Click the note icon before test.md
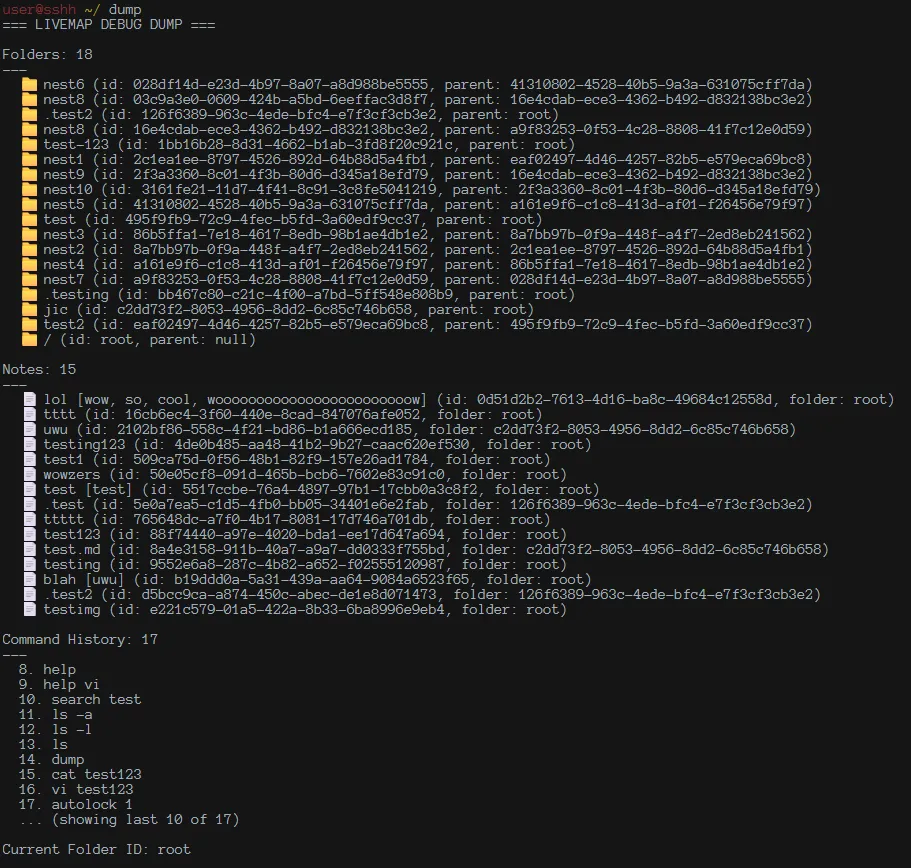Screen dimensions: 911x868 [30, 550]
